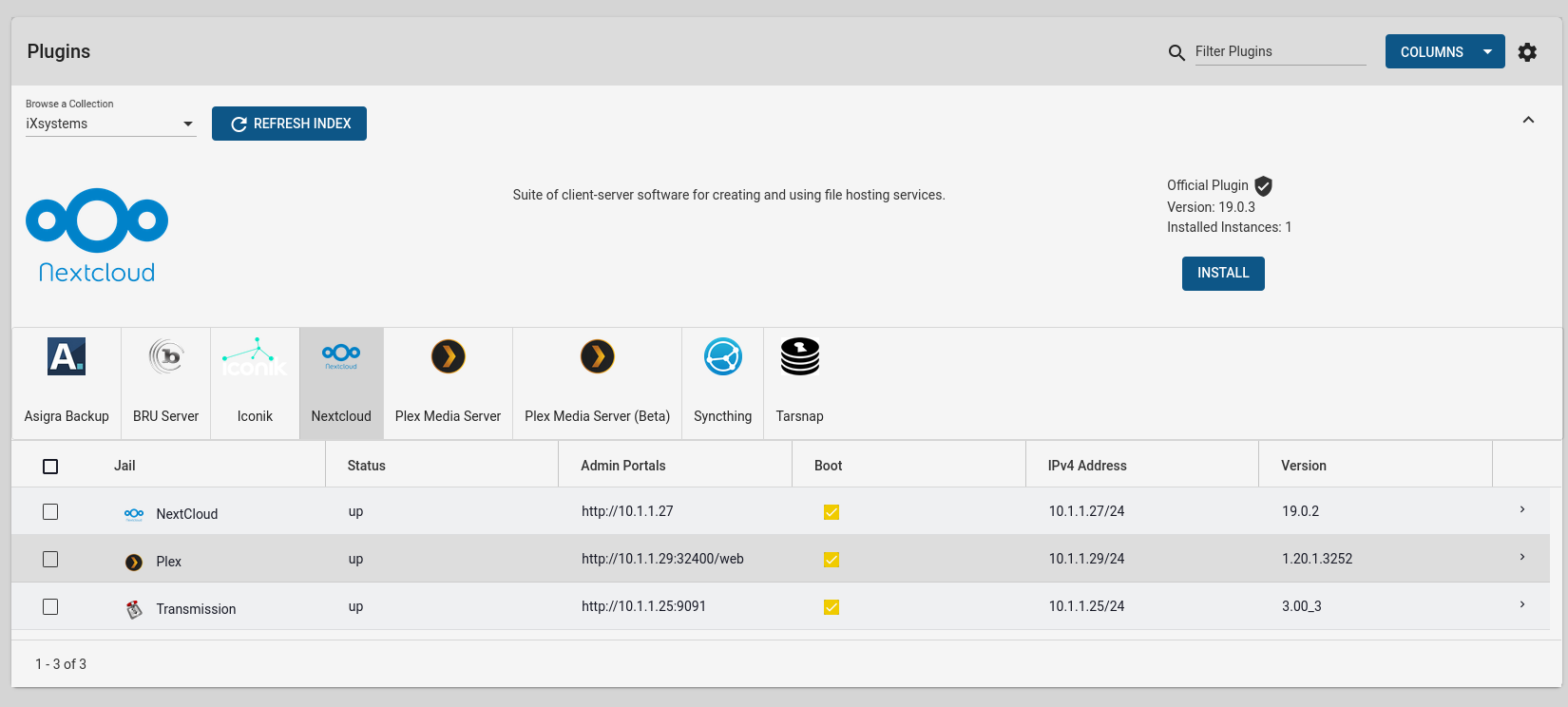Click the NextCloud jail name
This screenshot has height=707, width=1568.
pos(187,514)
